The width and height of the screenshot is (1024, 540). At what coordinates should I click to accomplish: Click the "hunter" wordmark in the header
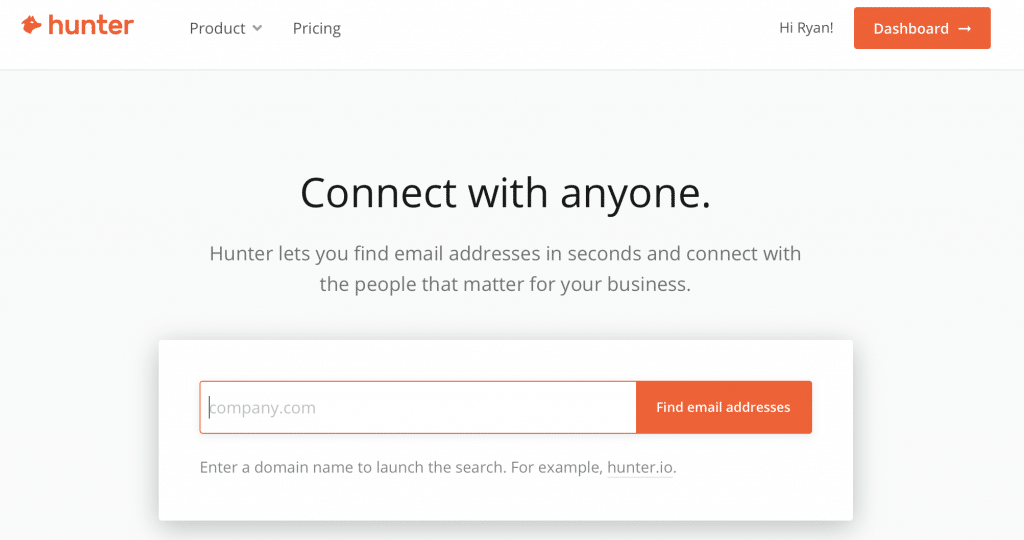(x=91, y=25)
